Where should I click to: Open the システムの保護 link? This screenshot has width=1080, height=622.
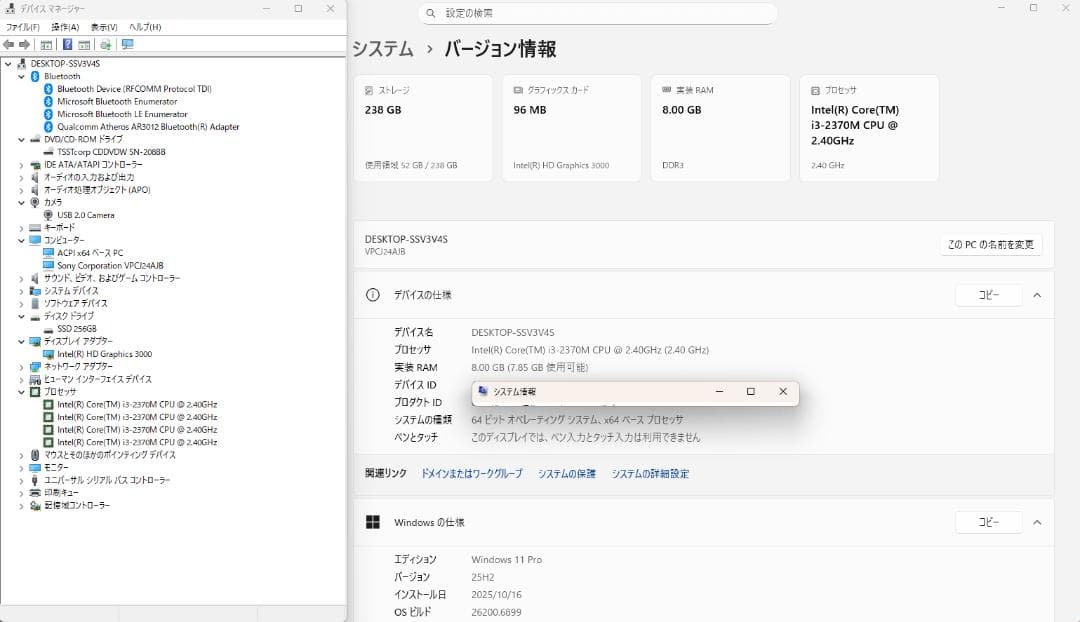(x=565, y=473)
